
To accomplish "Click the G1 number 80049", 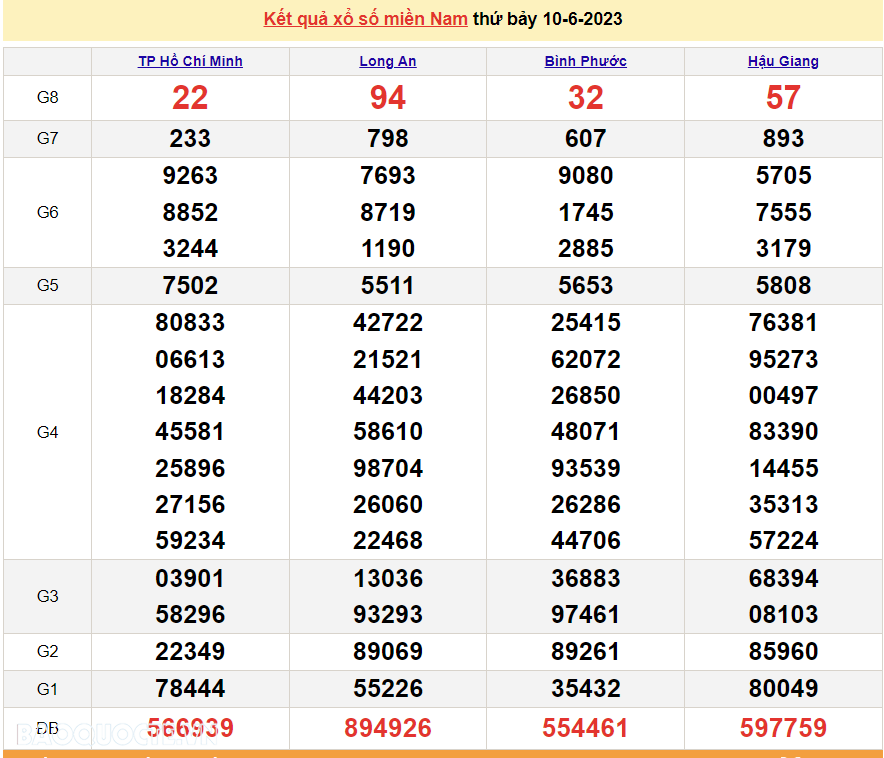I will 783,689.
